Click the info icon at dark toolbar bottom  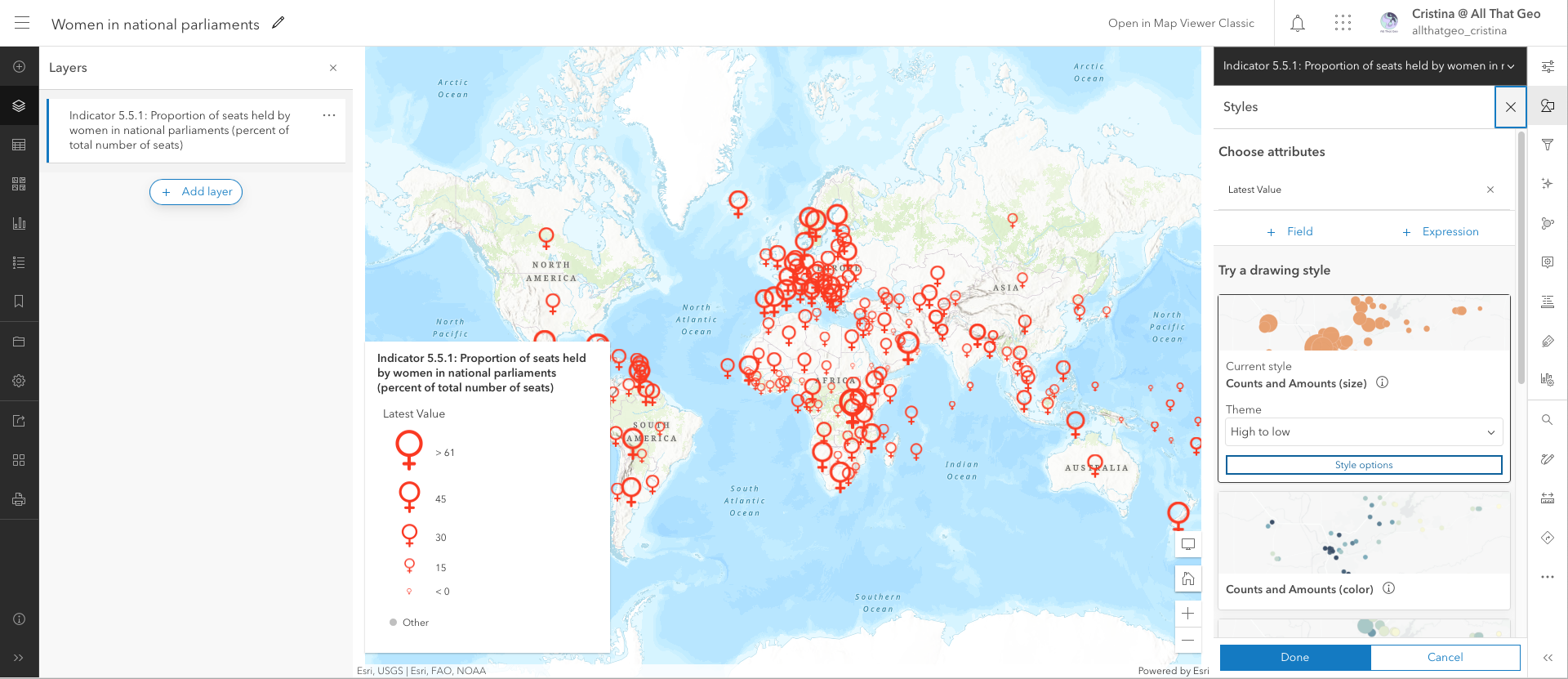pyautogui.click(x=19, y=619)
